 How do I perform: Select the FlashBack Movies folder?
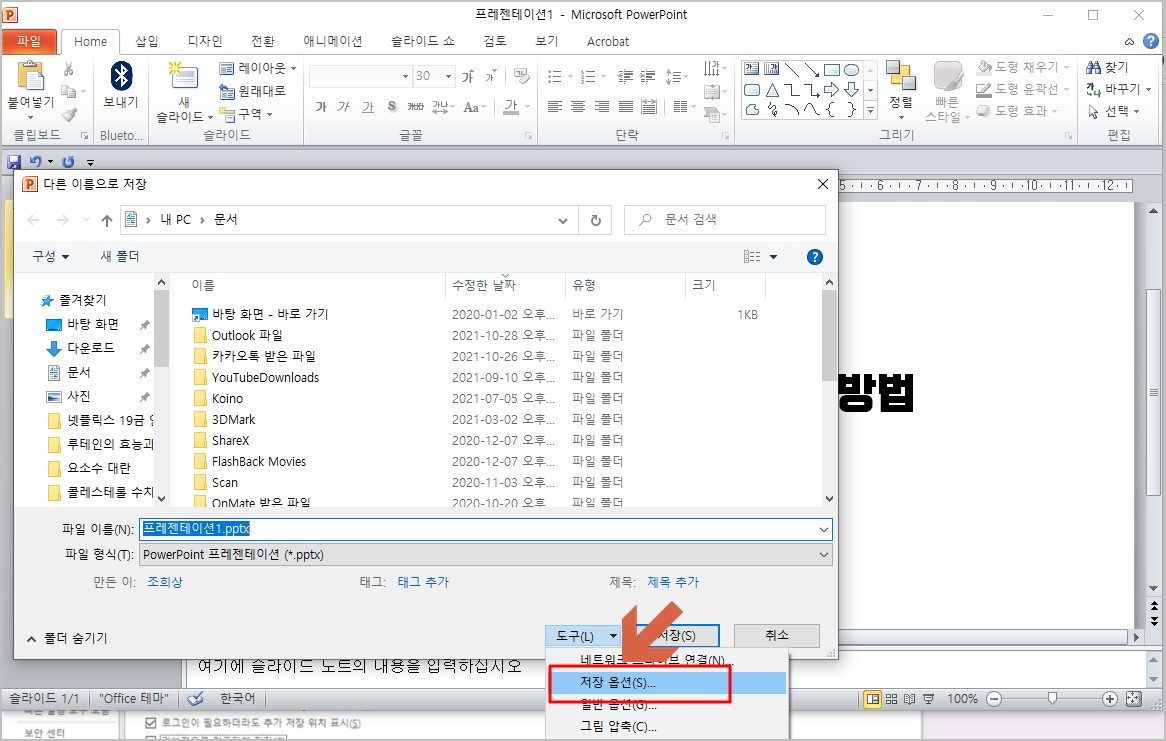[x=258, y=461]
